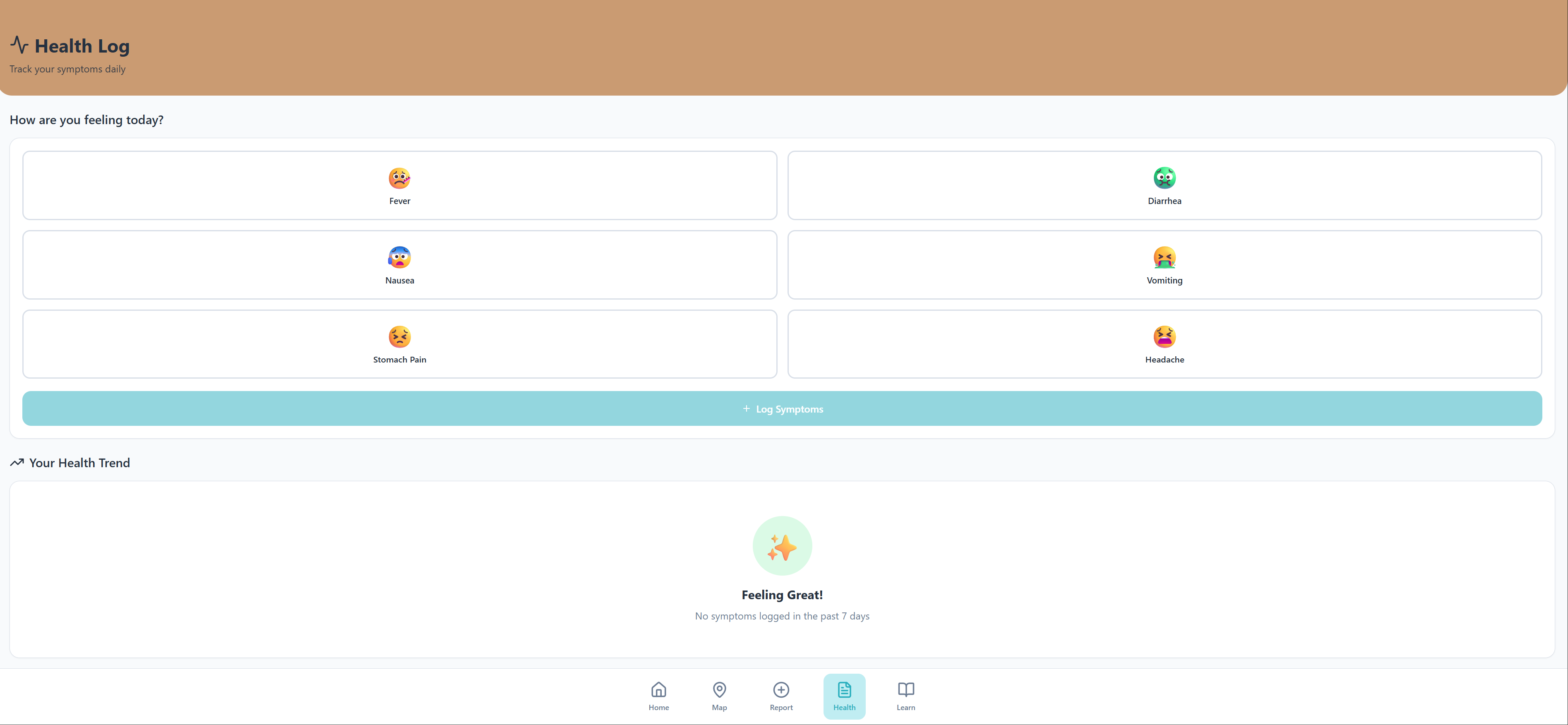Click the Stomach Pain emoji icon
1568x725 pixels.
[399, 336]
